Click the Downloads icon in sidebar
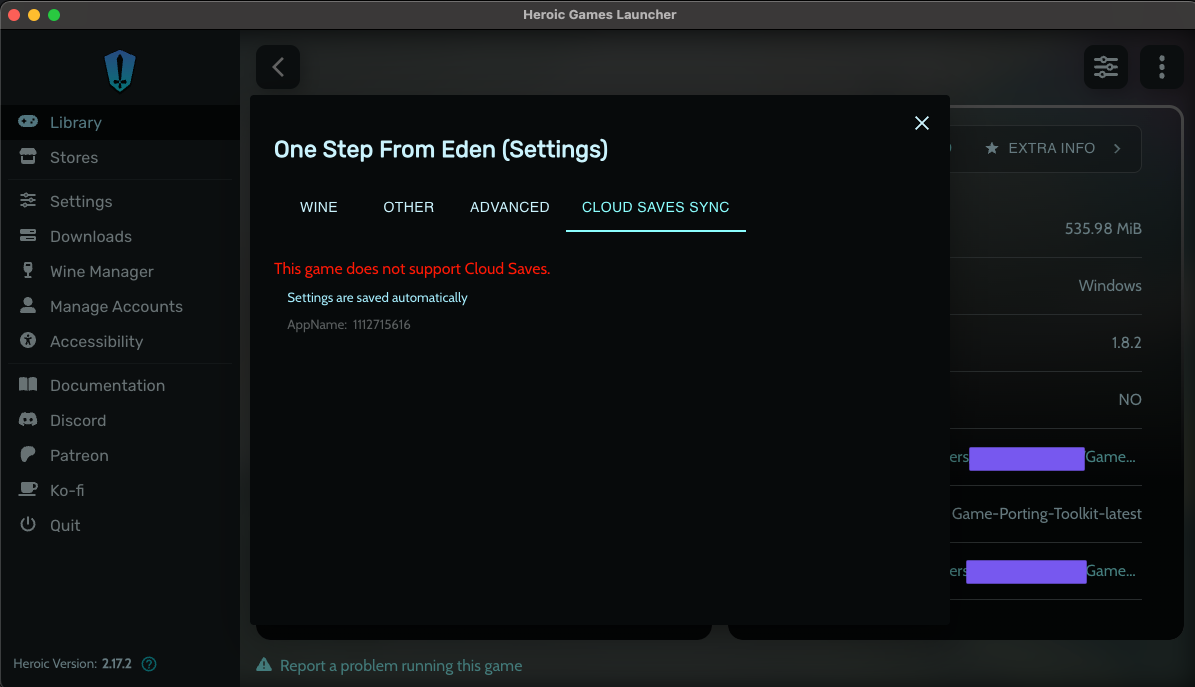The width and height of the screenshot is (1195, 687). (x=28, y=236)
